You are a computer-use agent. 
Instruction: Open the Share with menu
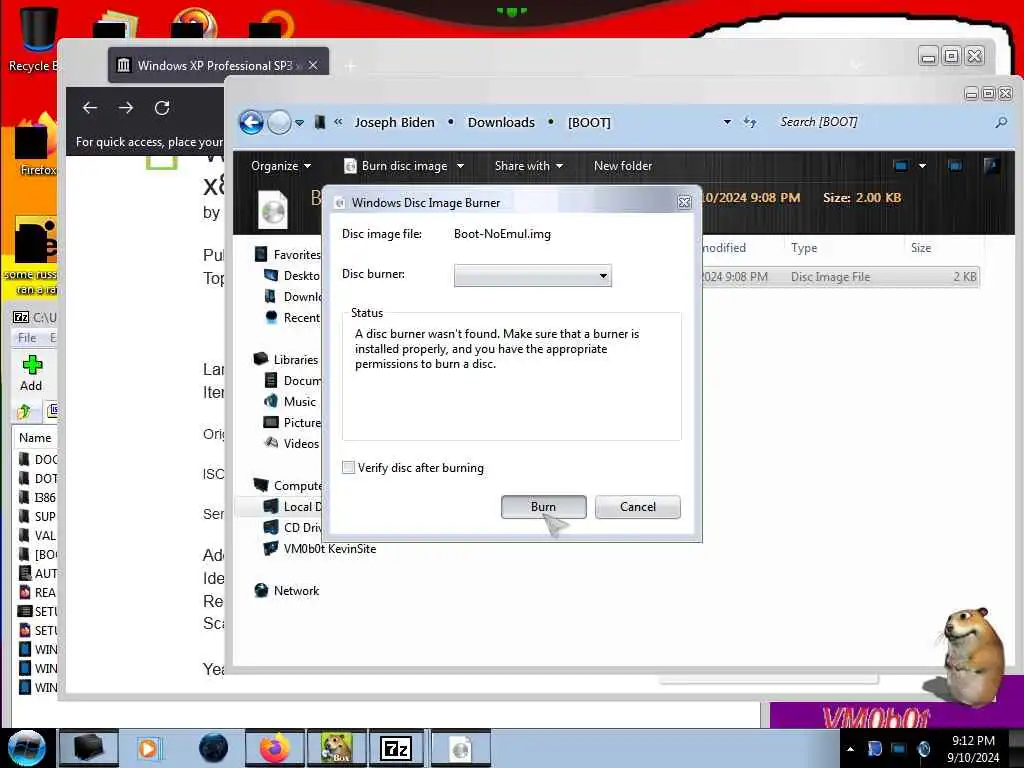528,166
